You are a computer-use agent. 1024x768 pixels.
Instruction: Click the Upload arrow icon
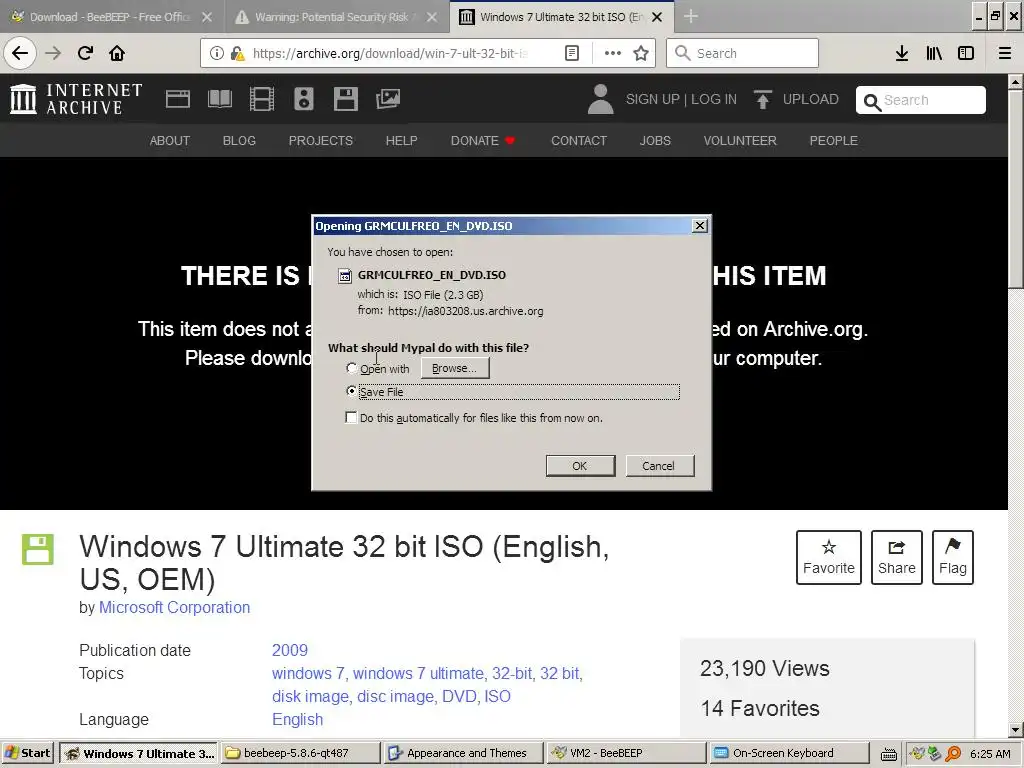click(x=762, y=99)
